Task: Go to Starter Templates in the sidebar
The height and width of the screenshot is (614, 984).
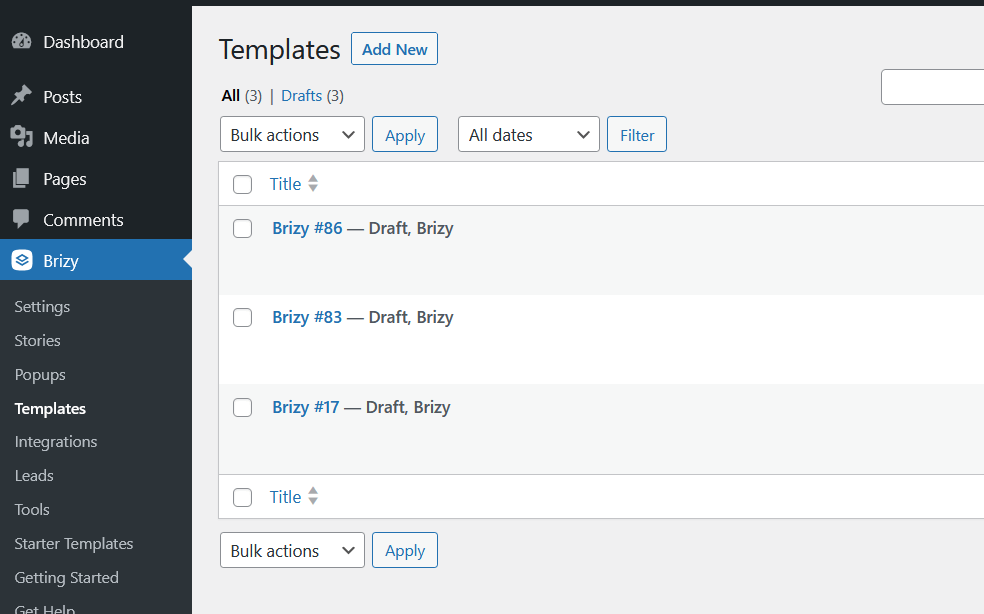Action: point(73,543)
